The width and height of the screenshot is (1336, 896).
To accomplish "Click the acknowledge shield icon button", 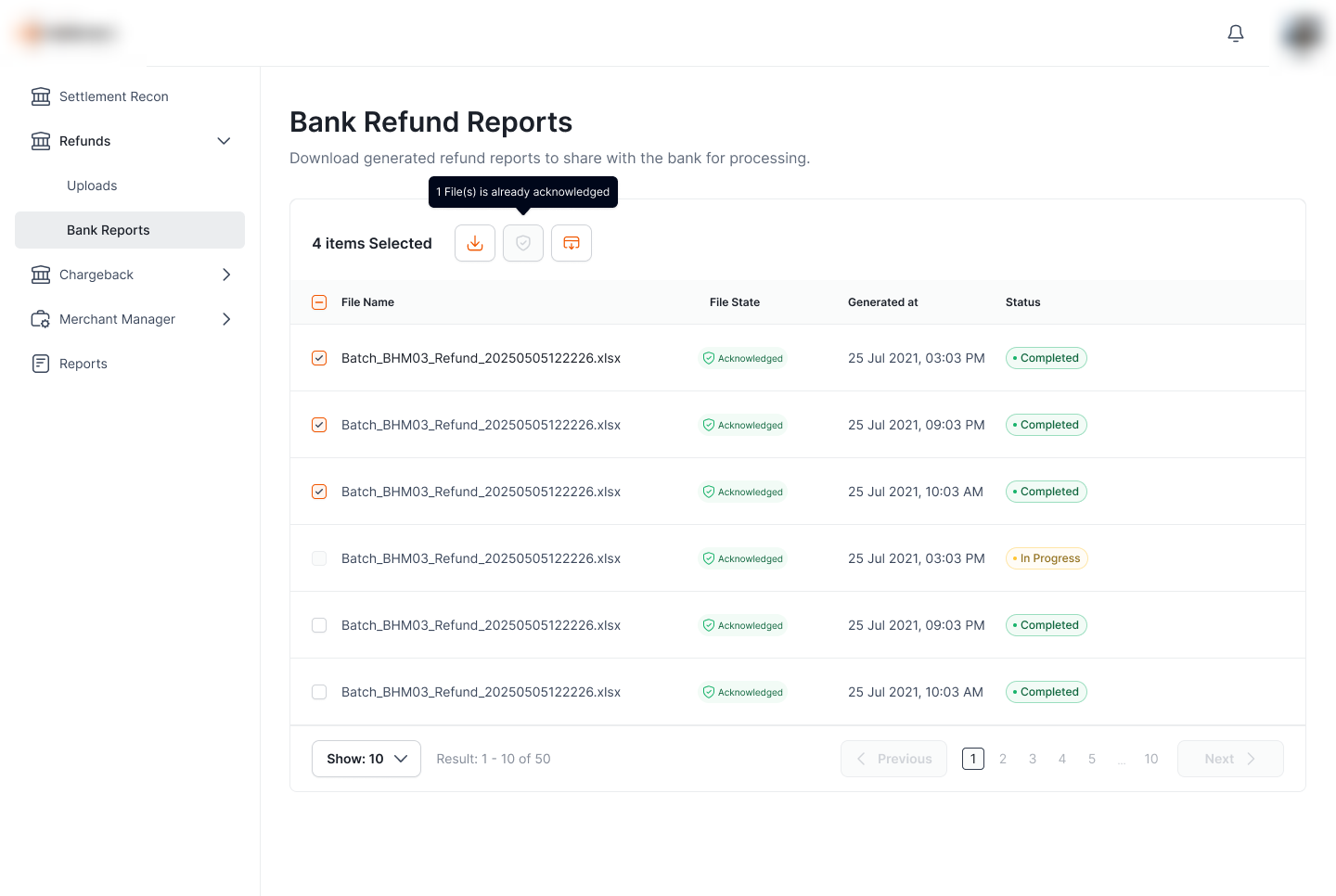I will point(523,243).
